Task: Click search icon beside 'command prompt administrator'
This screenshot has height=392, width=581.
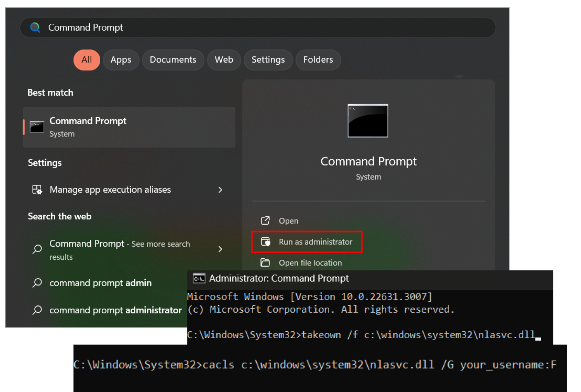Action: pos(37,310)
